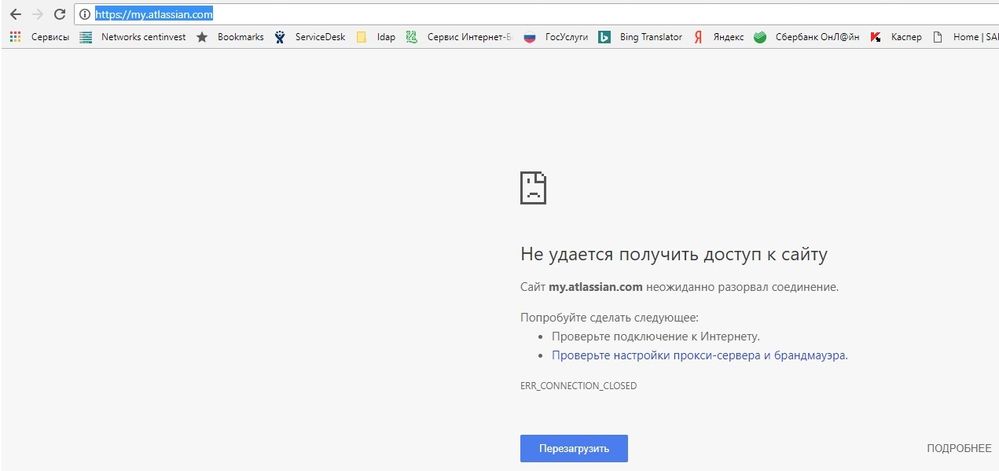Open the Networks centinvest bookmark label
Image resolution: width=999 pixels, height=471 pixels.
[x=143, y=37]
